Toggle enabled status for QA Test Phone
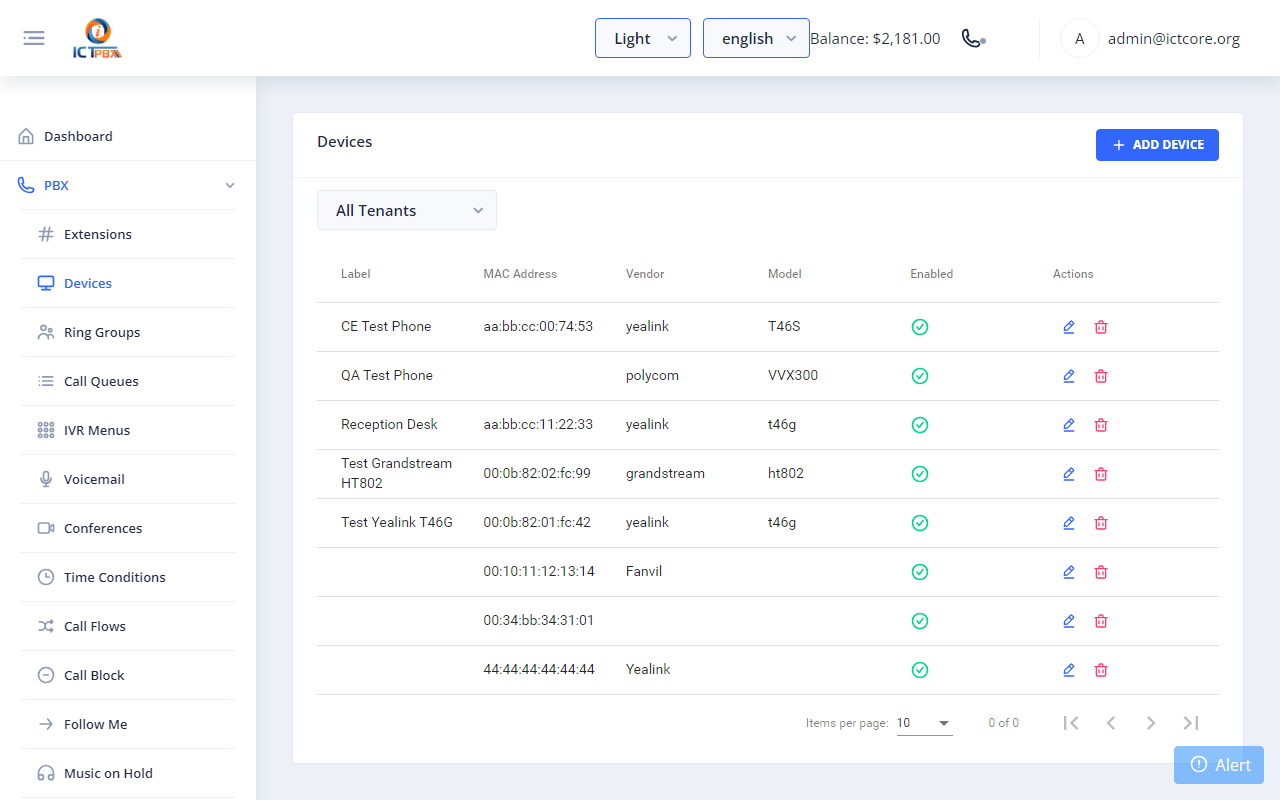Image resolution: width=1280 pixels, height=800 pixels. coord(920,376)
